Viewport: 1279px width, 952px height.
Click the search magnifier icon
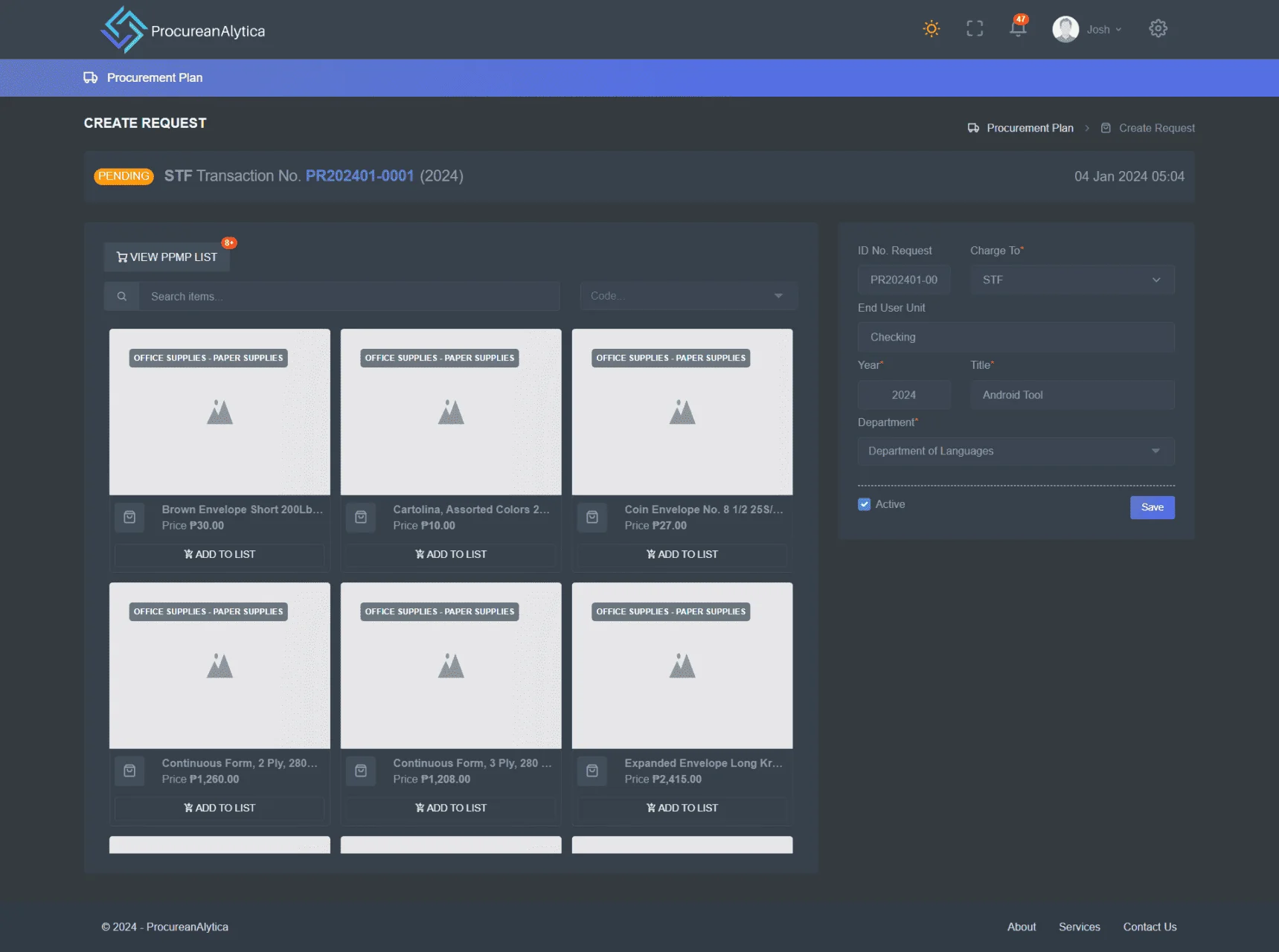[121, 296]
